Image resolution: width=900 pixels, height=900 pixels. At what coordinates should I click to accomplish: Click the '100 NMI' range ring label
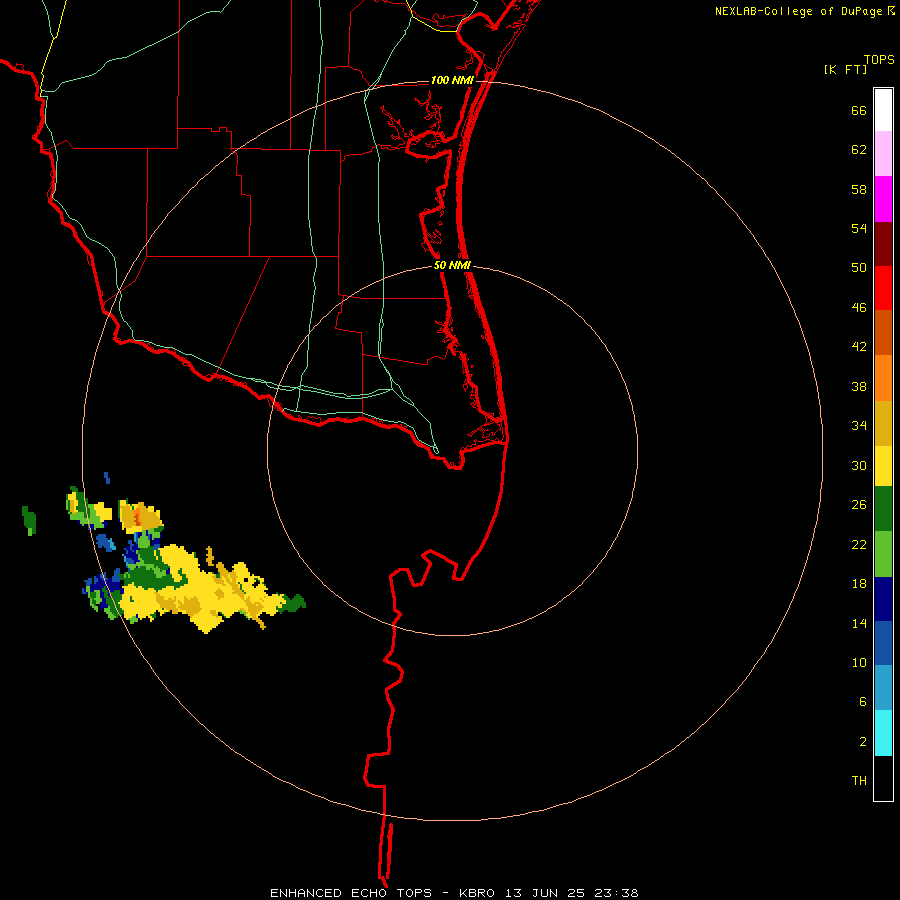(x=452, y=80)
